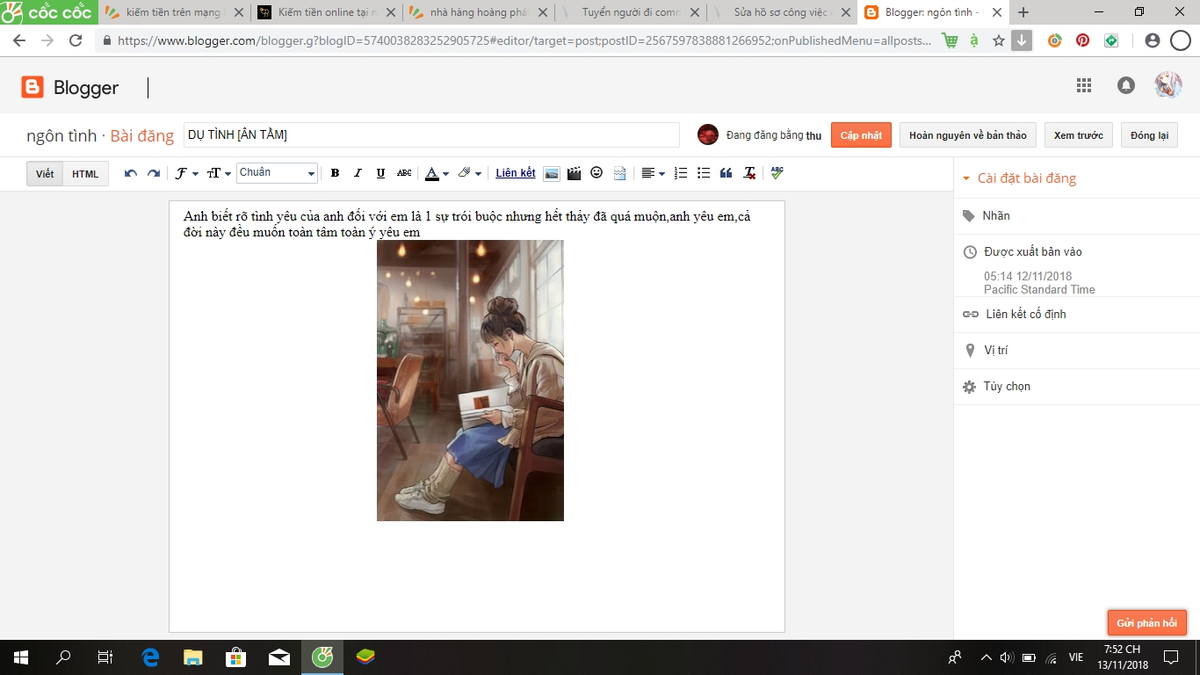Viewport: 1200px width, 675px height.
Task: Click the Gửi phản hồi feedback button
Action: point(1147,623)
